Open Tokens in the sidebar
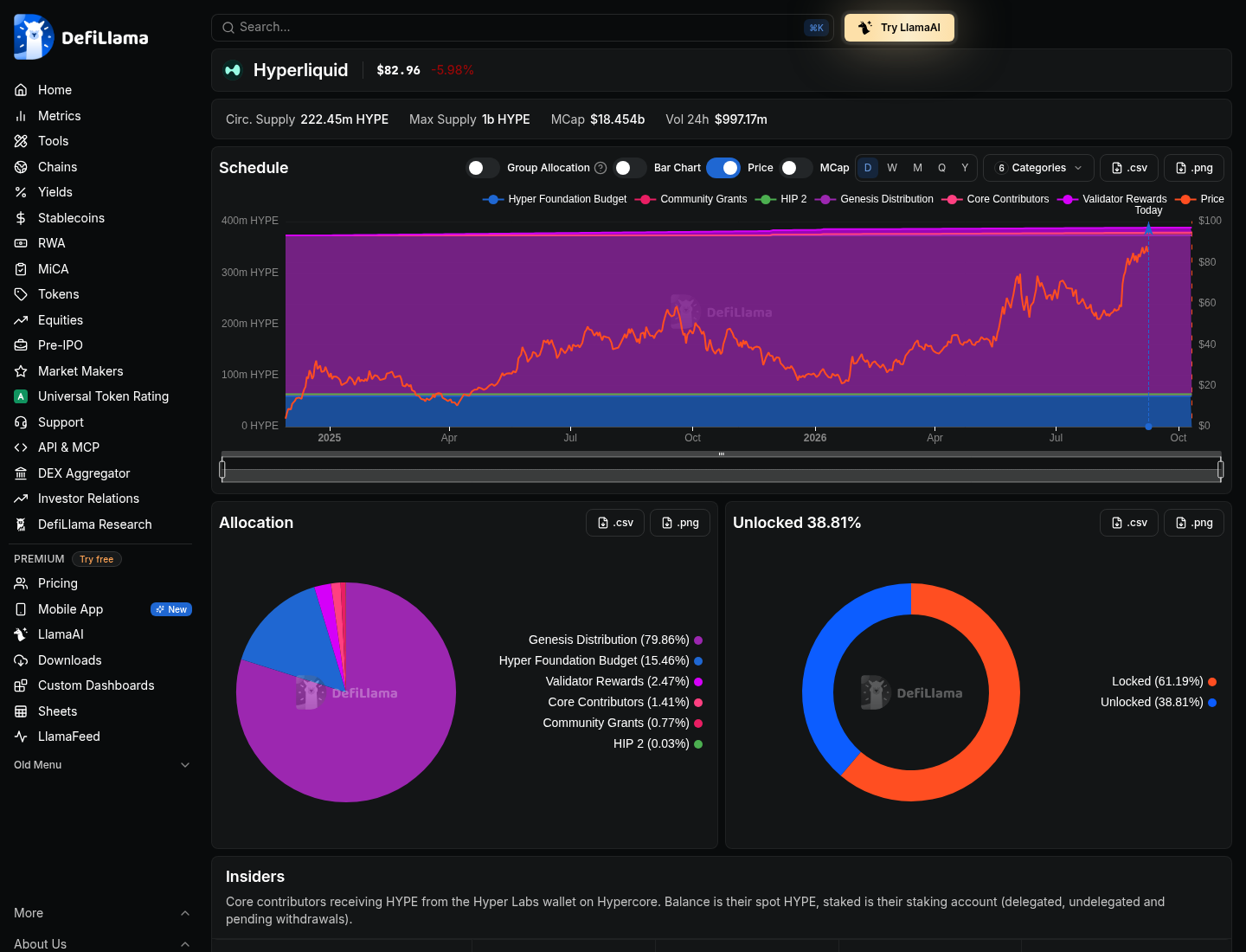The width and height of the screenshot is (1246, 952). click(x=58, y=294)
